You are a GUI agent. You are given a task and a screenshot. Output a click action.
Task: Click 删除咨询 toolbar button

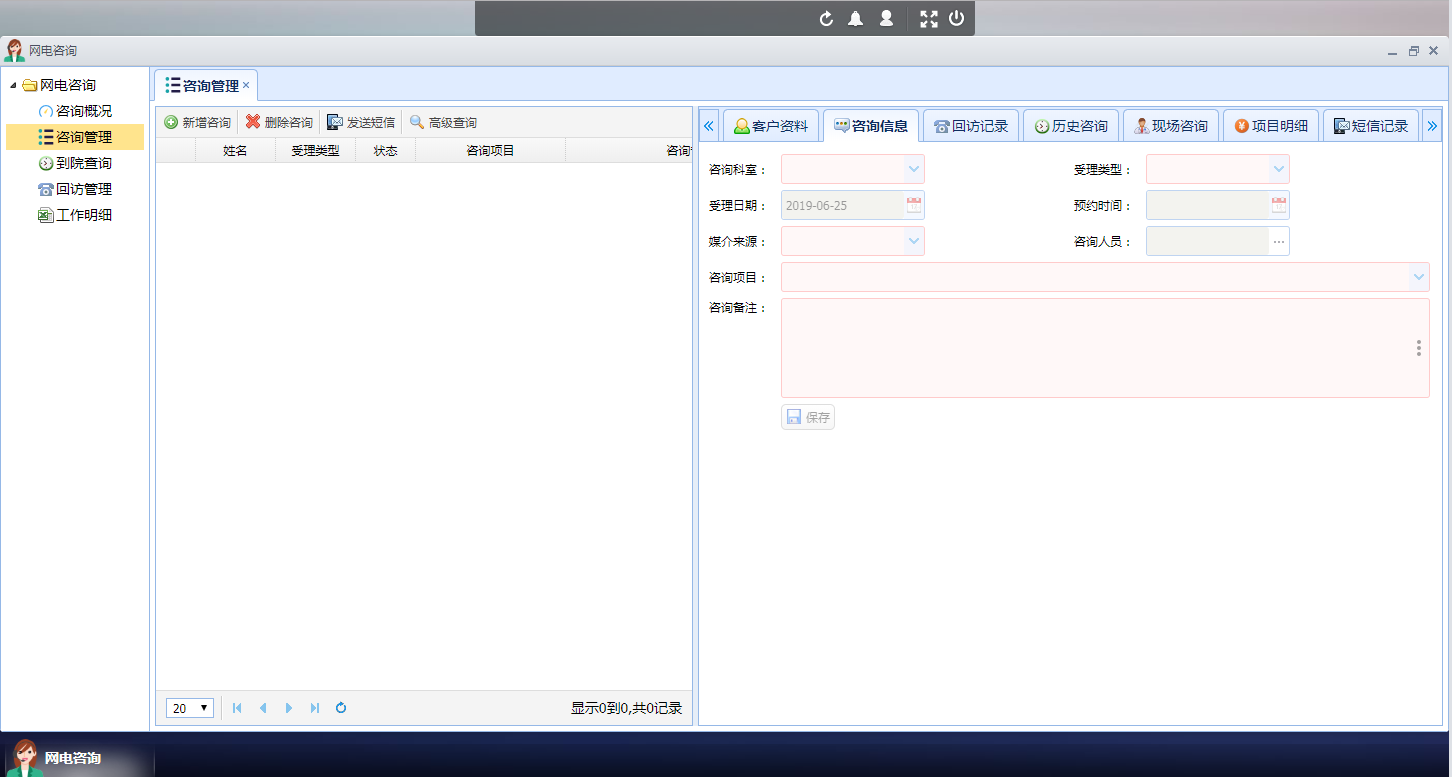coord(280,123)
